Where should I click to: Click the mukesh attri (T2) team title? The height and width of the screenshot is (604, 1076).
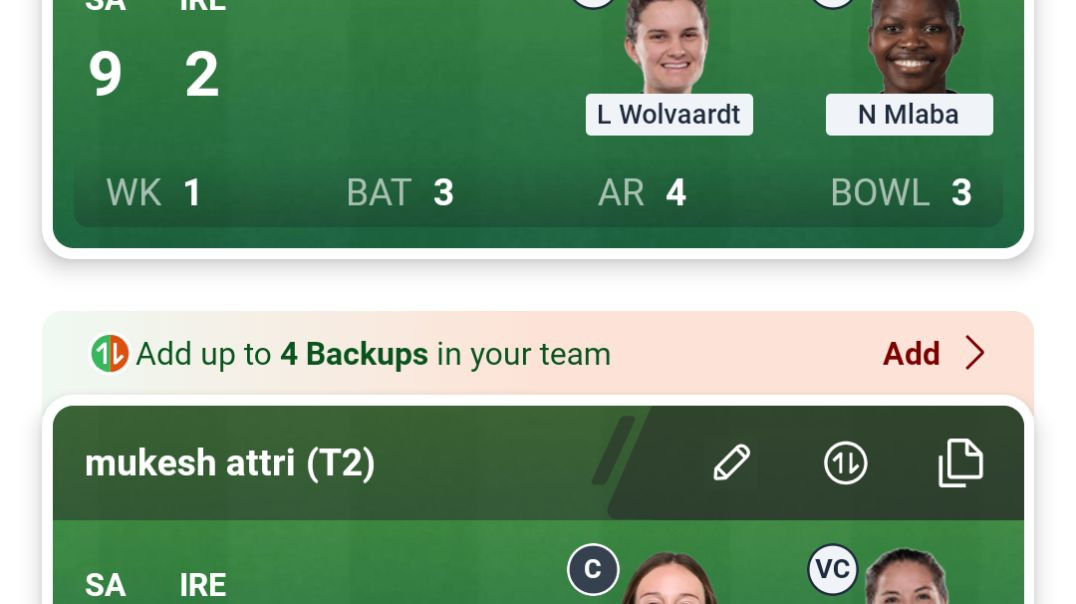(230, 463)
